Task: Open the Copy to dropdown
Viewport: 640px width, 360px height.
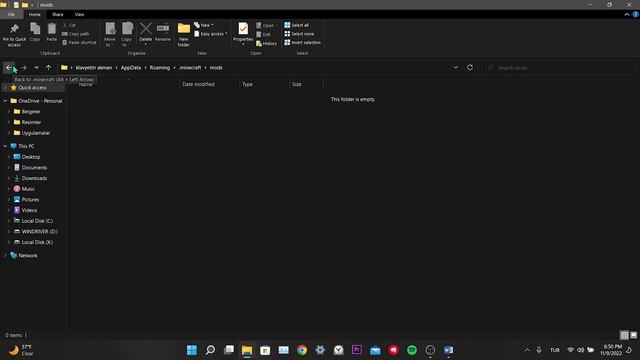Action: pos(127,34)
